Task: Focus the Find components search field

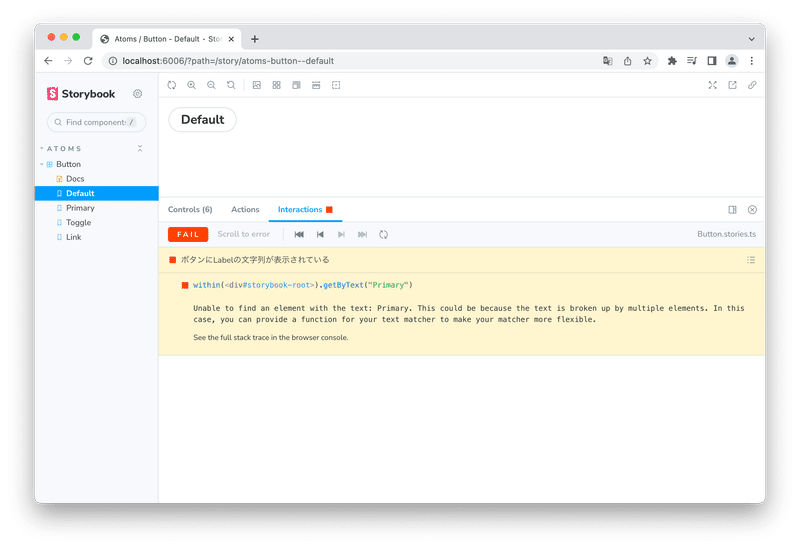Action: [x=96, y=122]
